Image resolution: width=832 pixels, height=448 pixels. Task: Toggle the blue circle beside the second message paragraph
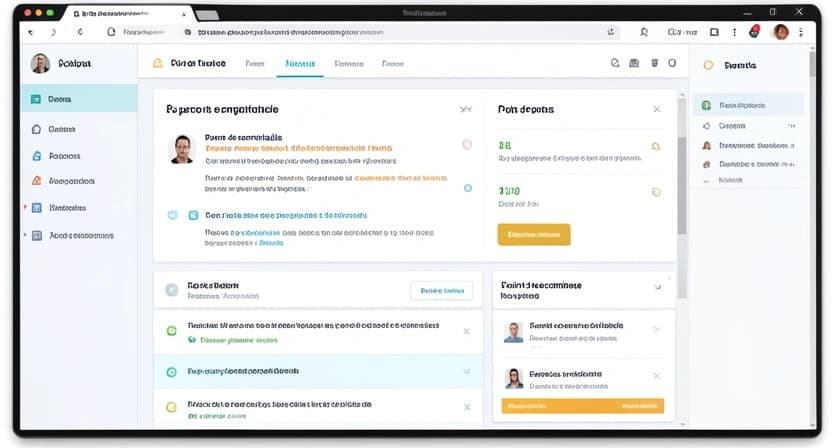point(467,188)
